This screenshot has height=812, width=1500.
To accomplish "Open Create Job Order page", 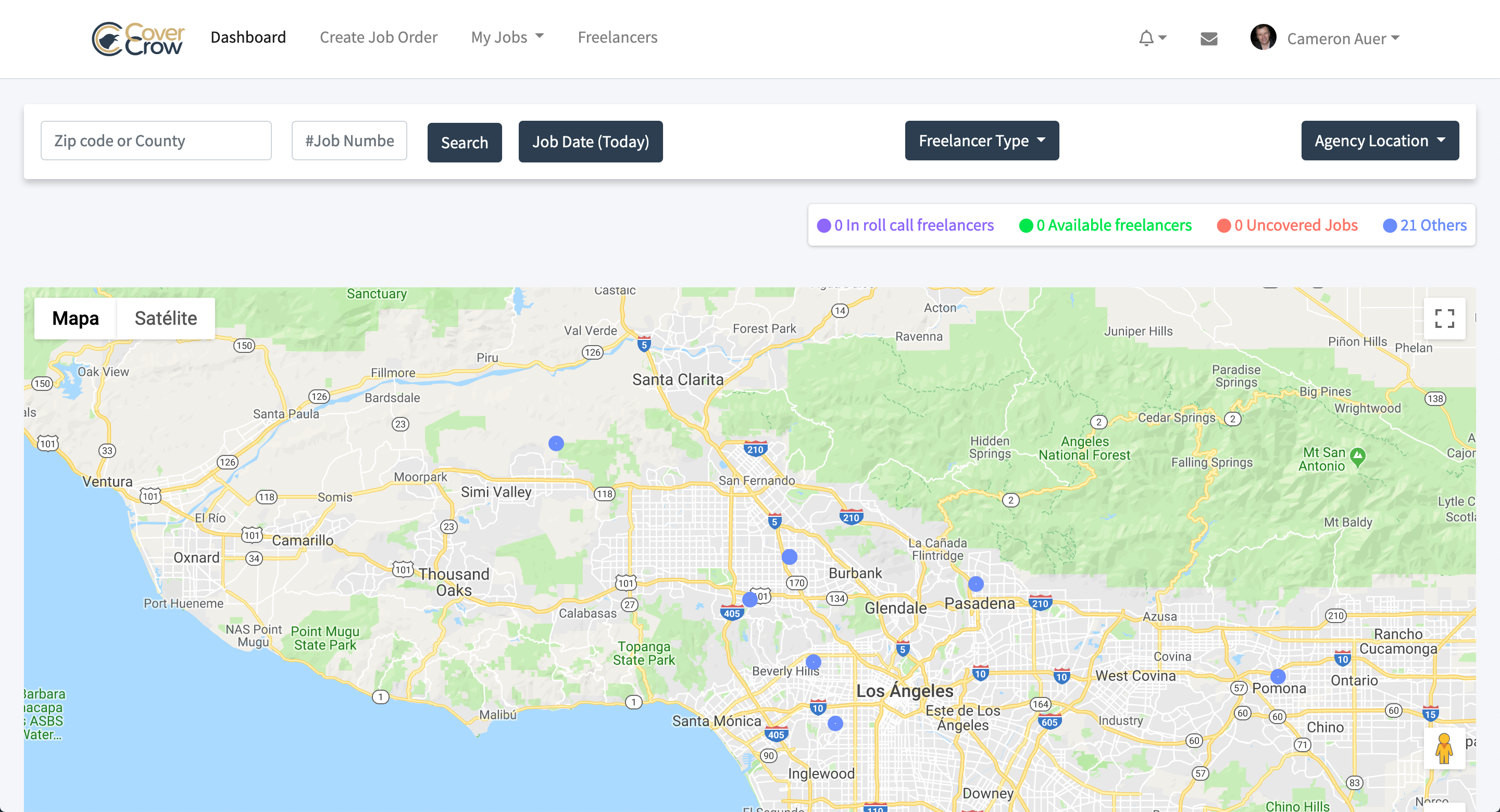I will (379, 37).
